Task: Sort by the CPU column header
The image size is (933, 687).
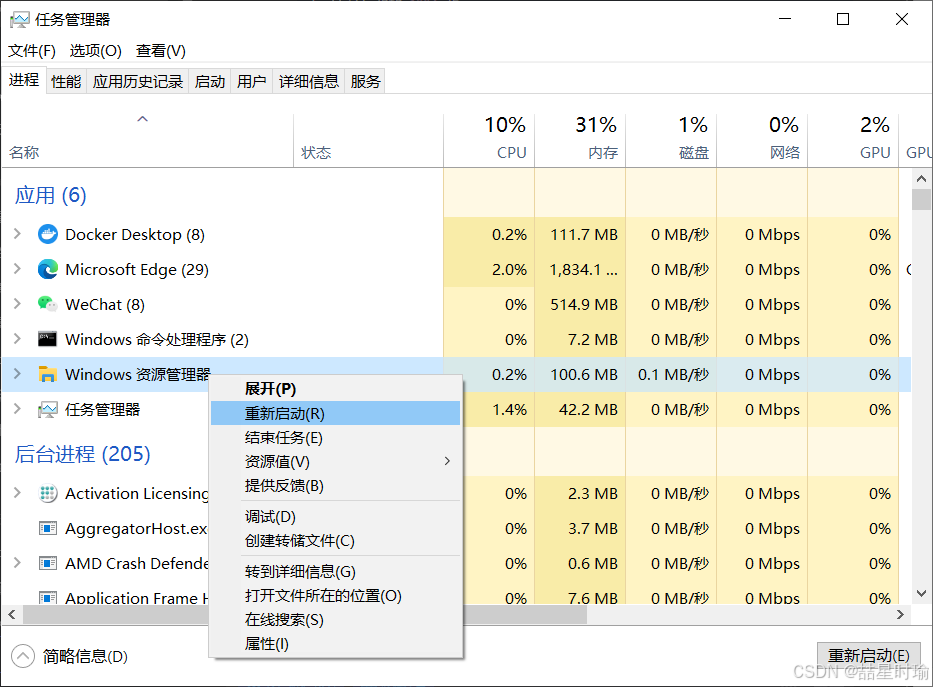Action: tap(489, 141)
